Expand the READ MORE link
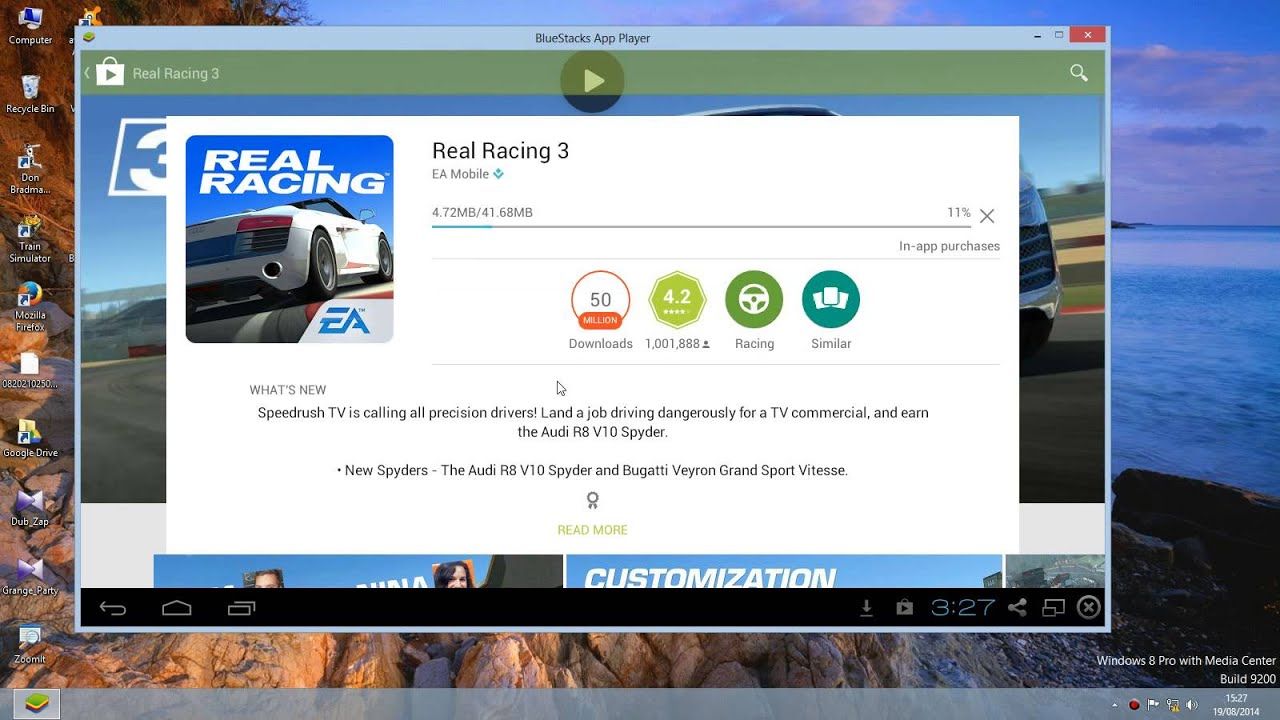The image size is (1280, 720). coord(593,530)
